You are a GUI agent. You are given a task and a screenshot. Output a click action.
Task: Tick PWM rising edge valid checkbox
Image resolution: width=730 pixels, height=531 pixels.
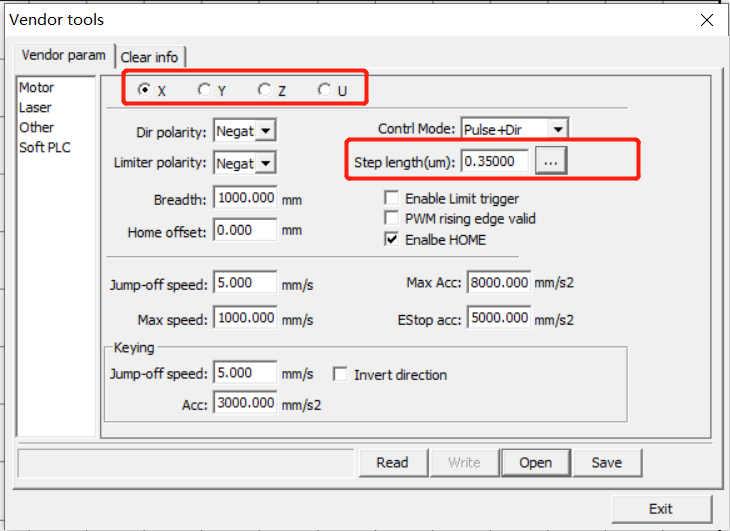(x=392, y=218)
